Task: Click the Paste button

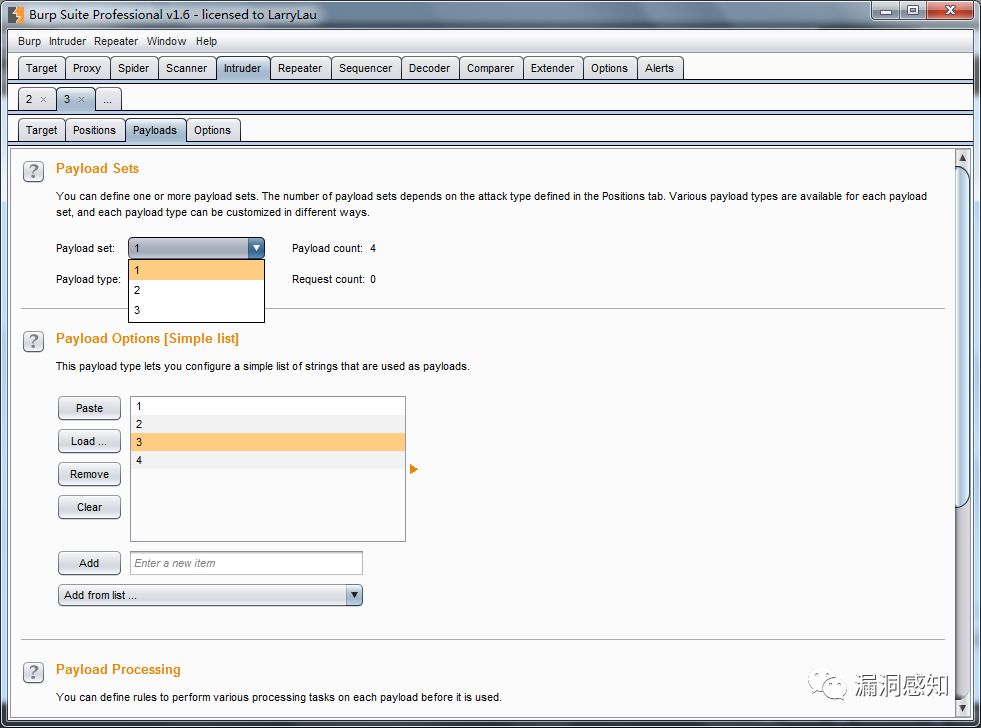Action: [89, 408]
